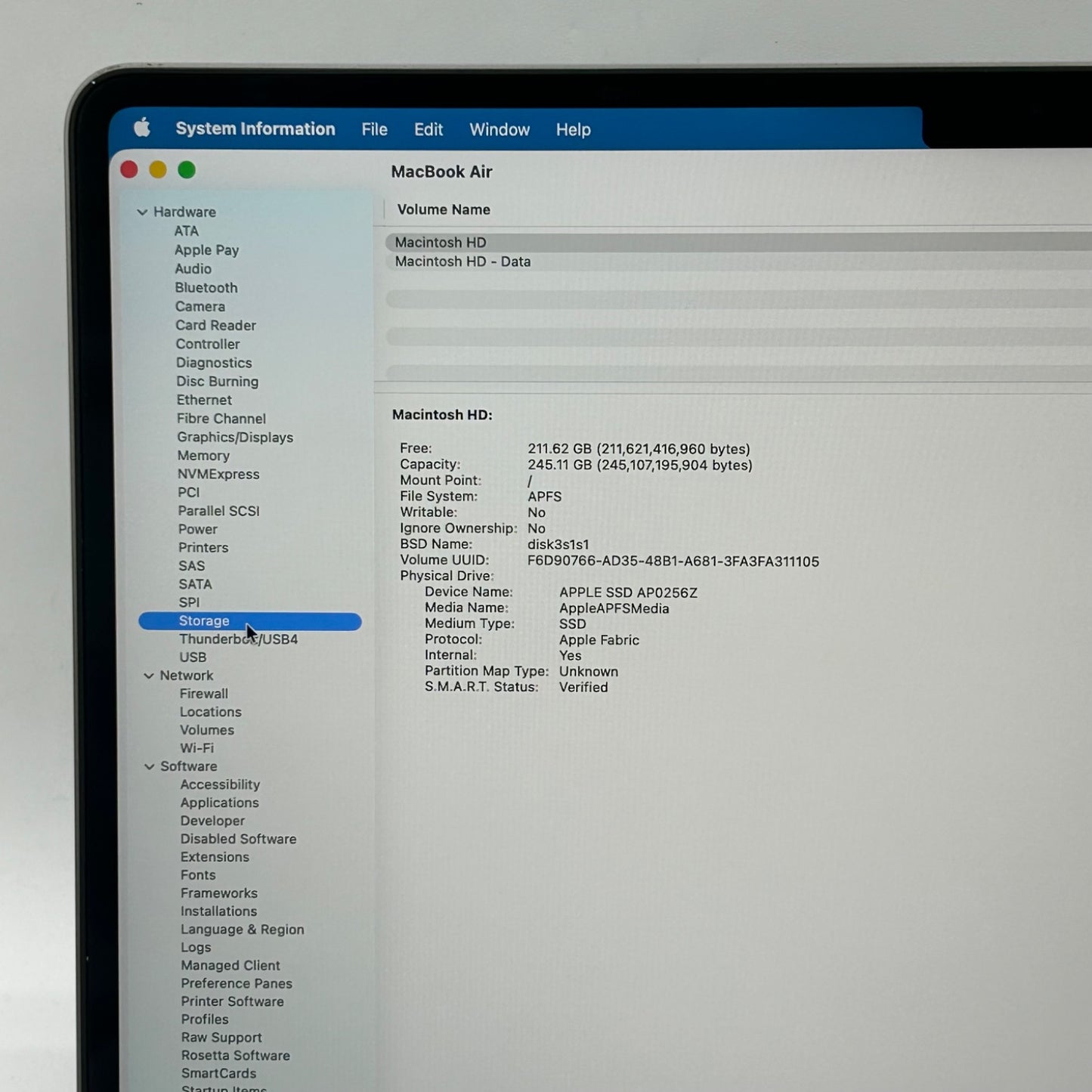
Task: Open the Help menu
Action: point(573,129)
